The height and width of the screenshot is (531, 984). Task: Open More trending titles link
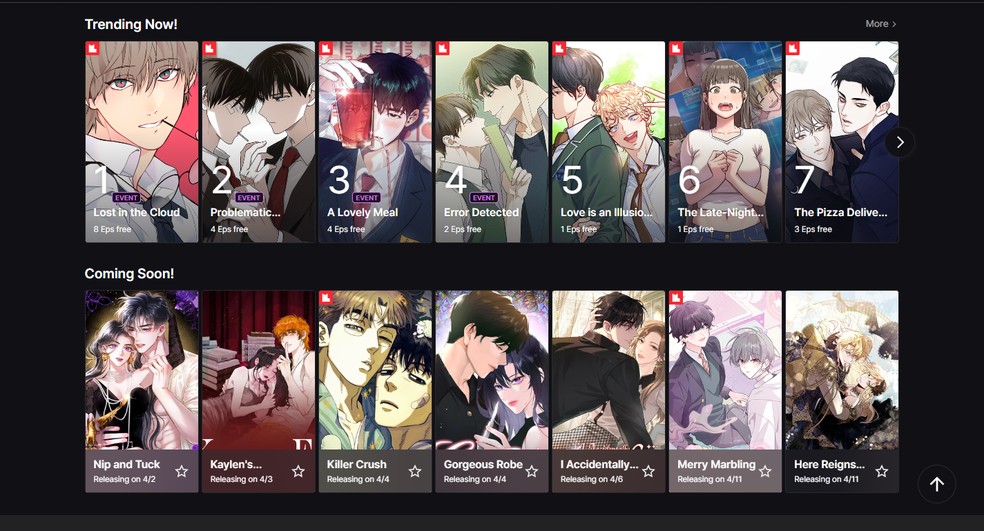[x=880, y=24]
